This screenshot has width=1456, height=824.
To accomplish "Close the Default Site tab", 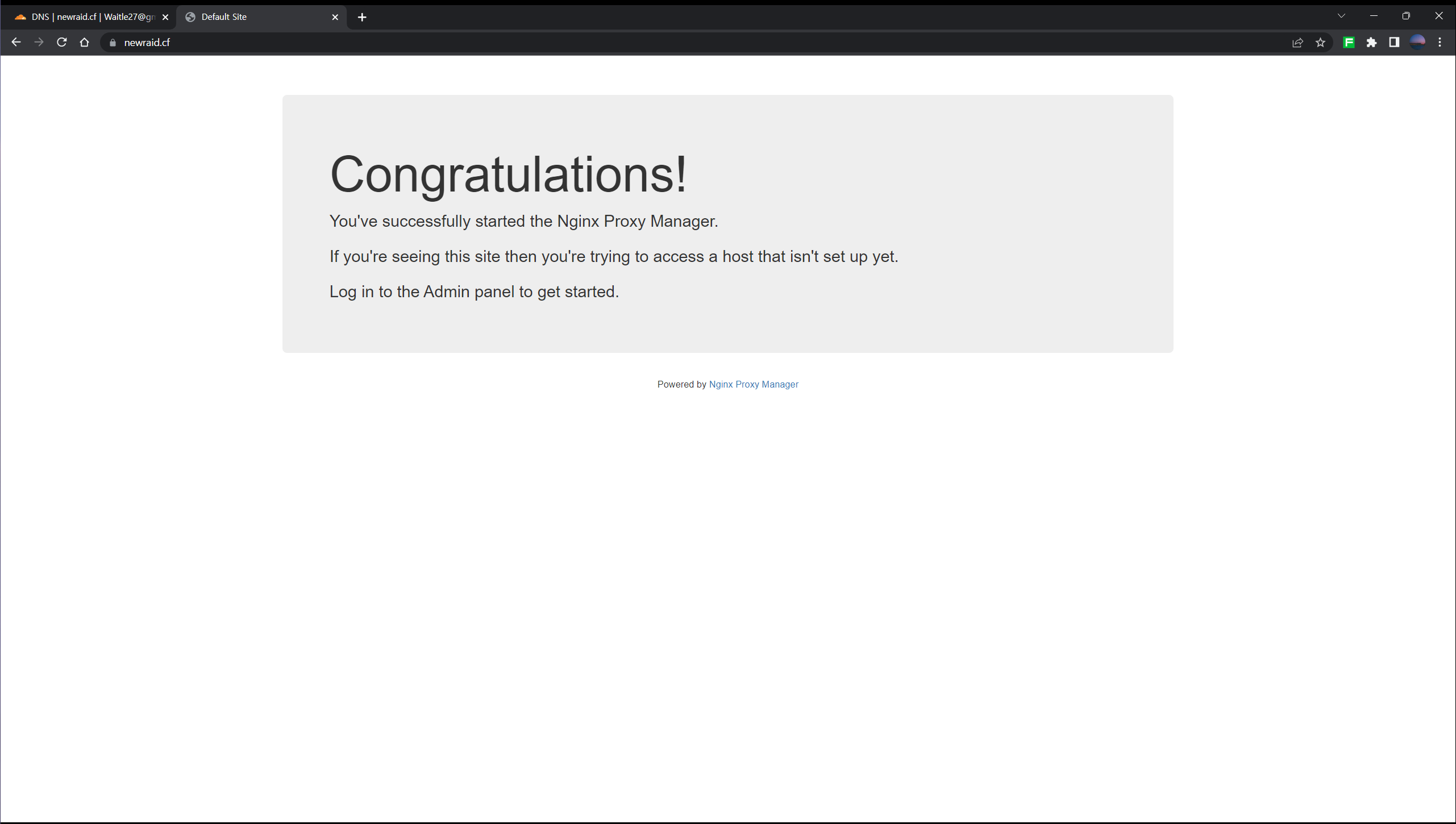I will tap(335, 17).
